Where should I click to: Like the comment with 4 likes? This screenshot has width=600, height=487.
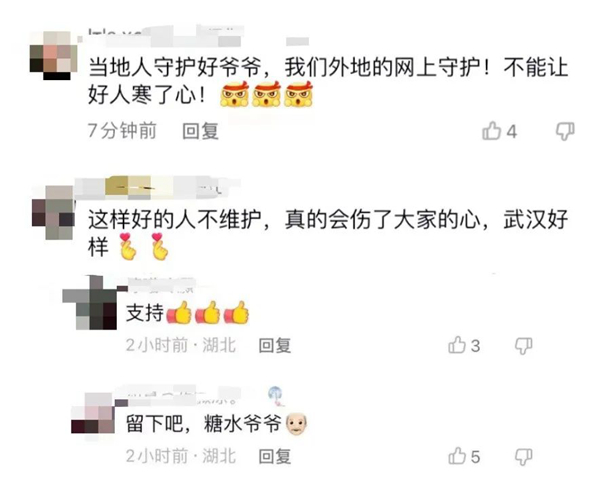tap(492, 131)
